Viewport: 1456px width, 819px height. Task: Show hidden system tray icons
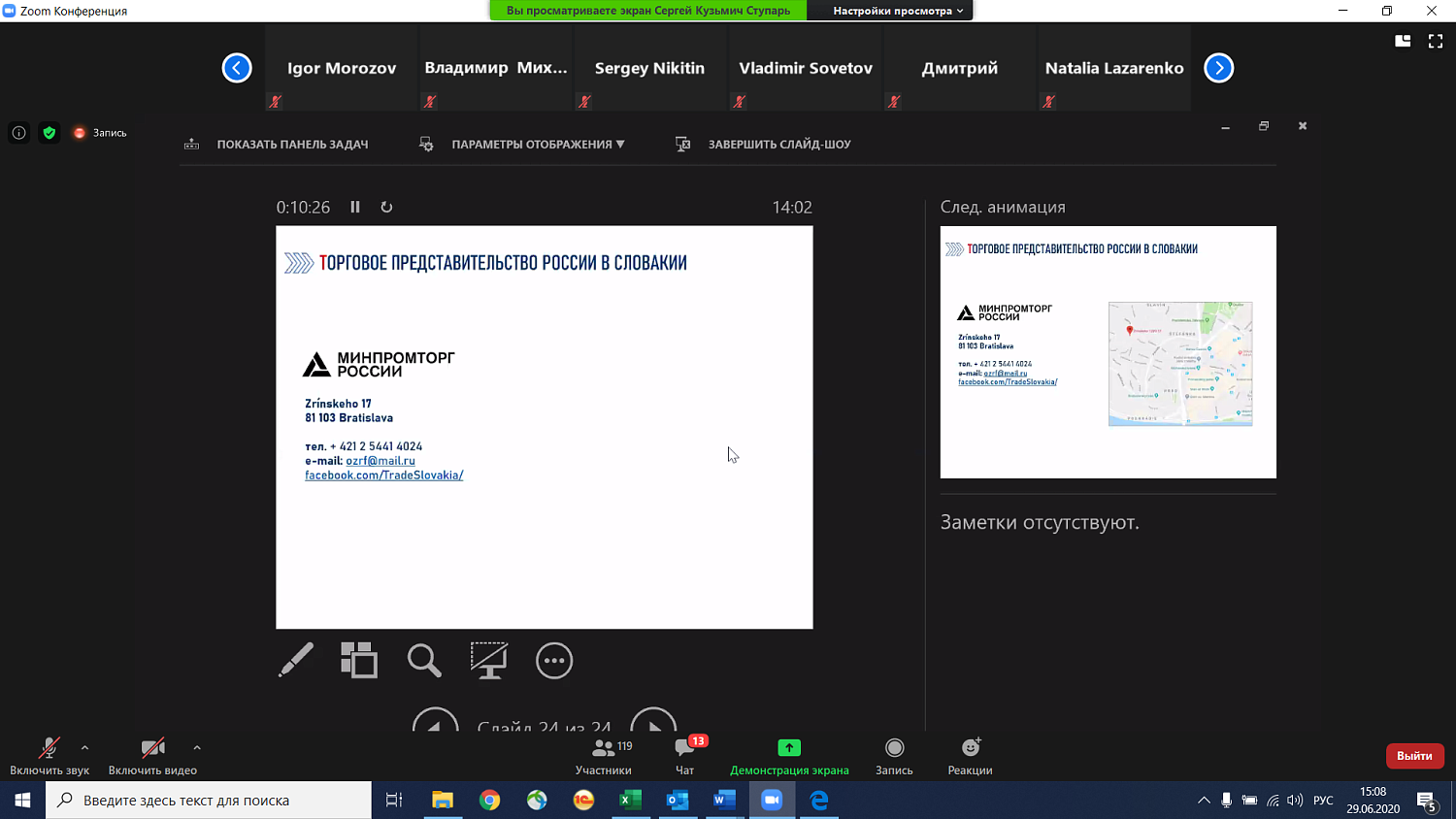1204,801
